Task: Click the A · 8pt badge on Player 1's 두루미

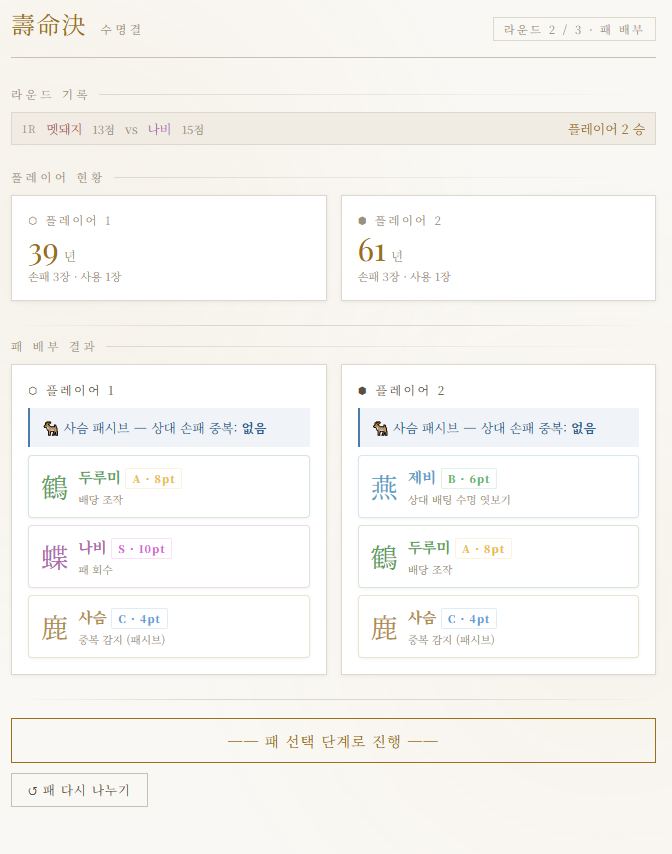Action: coord(154,479)
